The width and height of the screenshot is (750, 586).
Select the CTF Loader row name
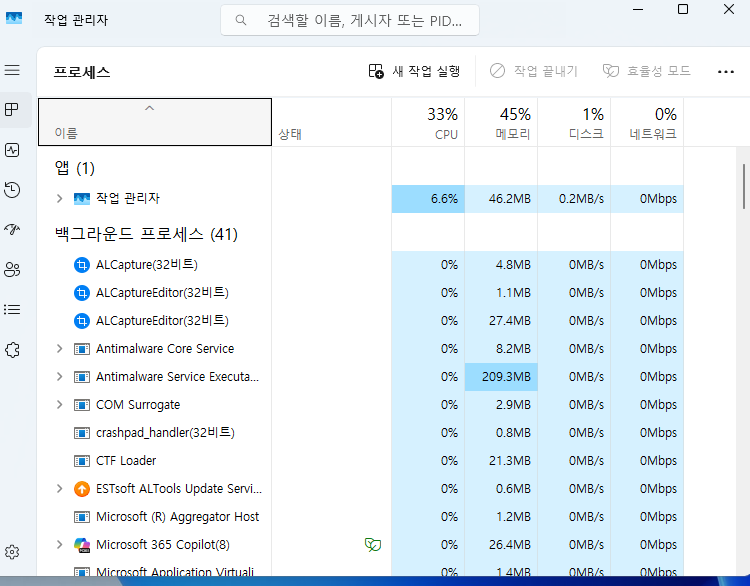click(x=126, y=461)
